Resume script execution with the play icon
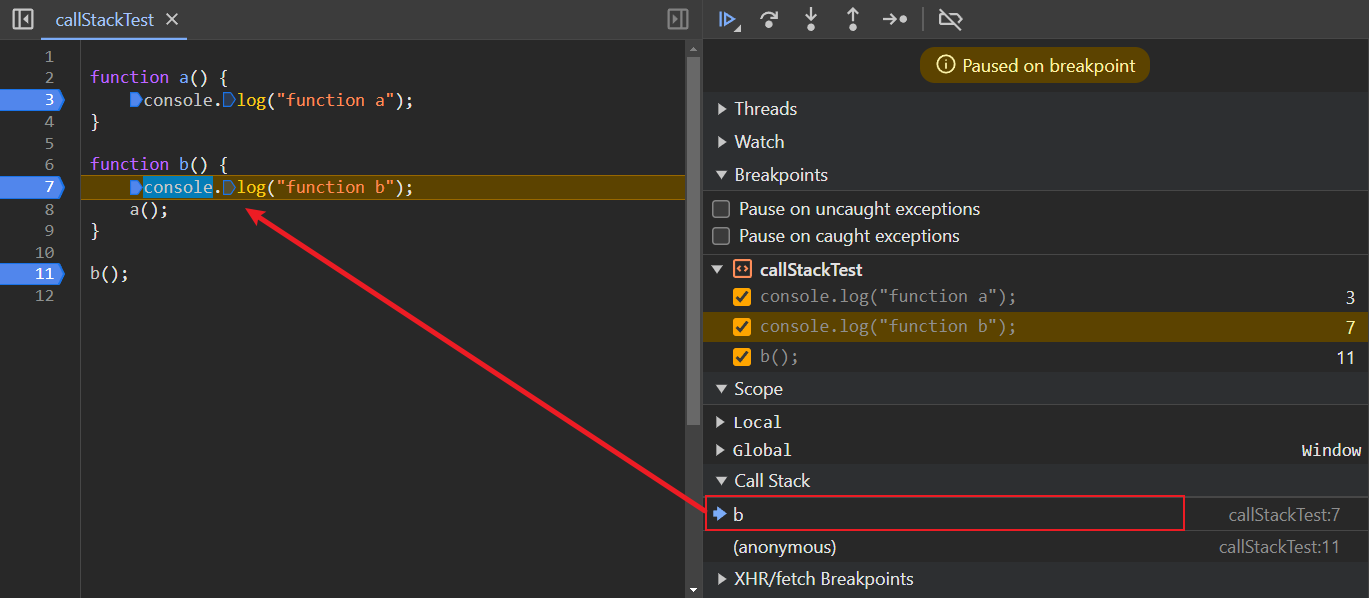The height and width of the screenshot is (598, 1369). (x=727, y=19)
